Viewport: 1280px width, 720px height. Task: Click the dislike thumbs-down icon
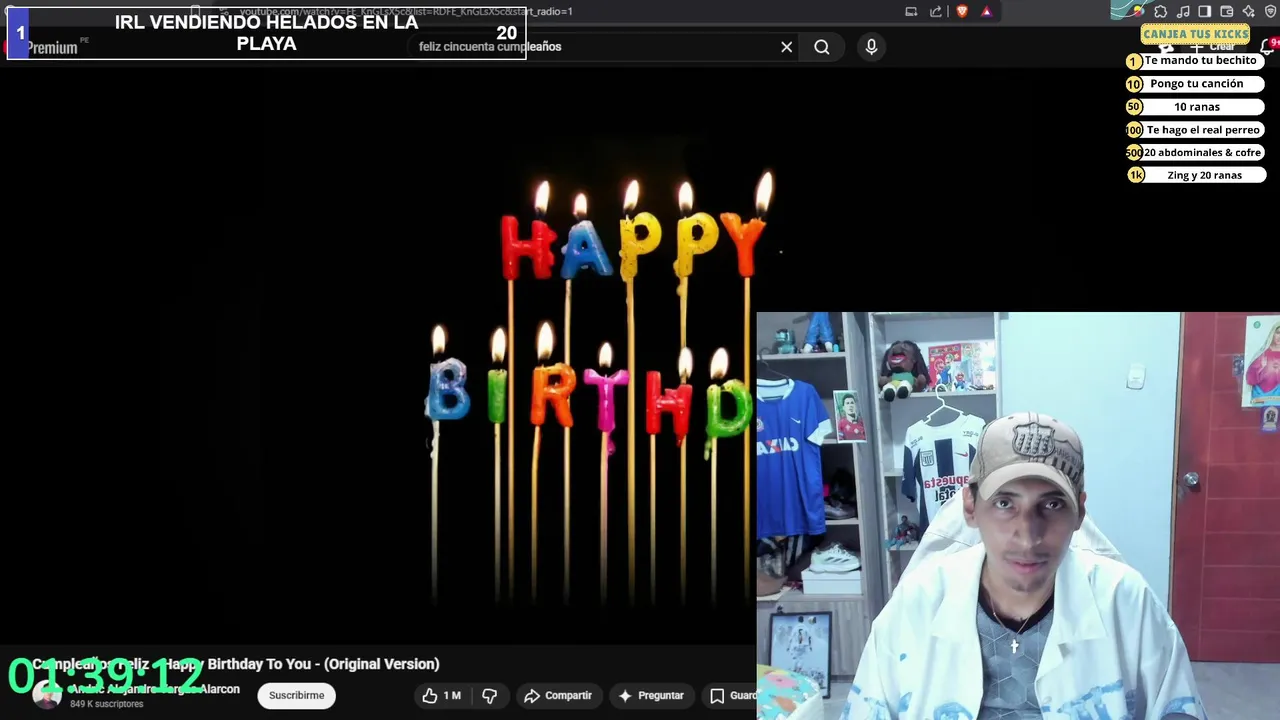point(490,696)
